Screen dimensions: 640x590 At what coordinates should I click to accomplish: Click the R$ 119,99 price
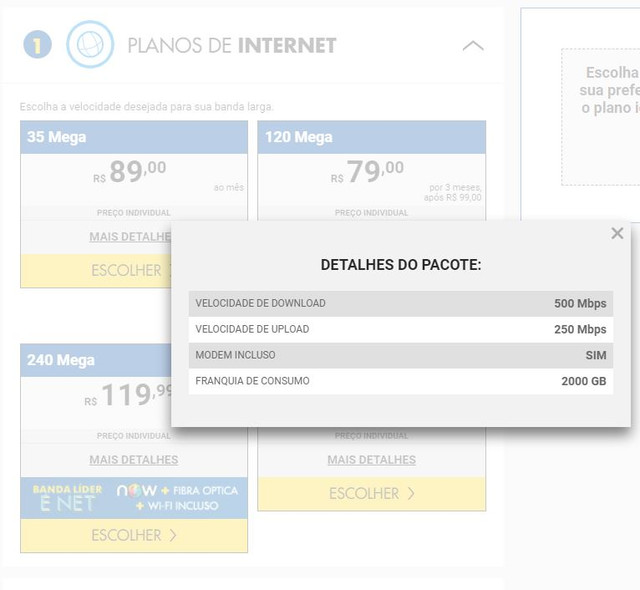[x=128, y=395]
